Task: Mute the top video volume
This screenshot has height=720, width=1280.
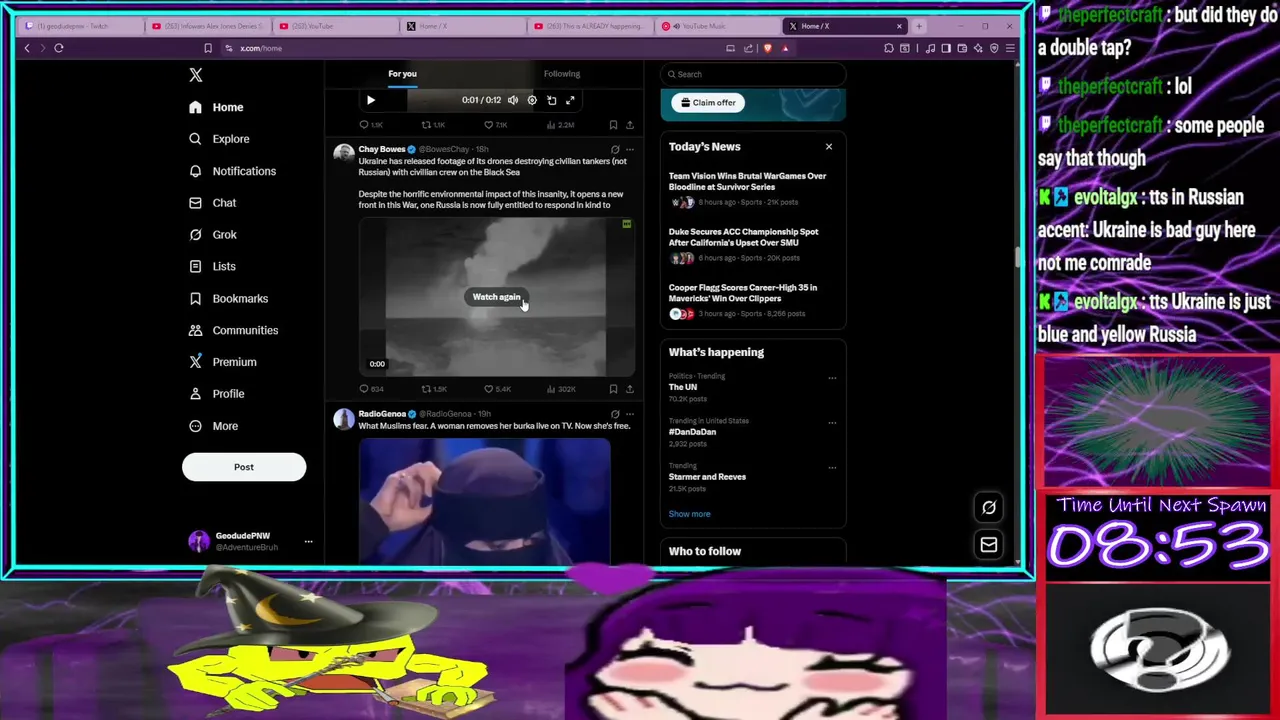Action: click(513, 100)
